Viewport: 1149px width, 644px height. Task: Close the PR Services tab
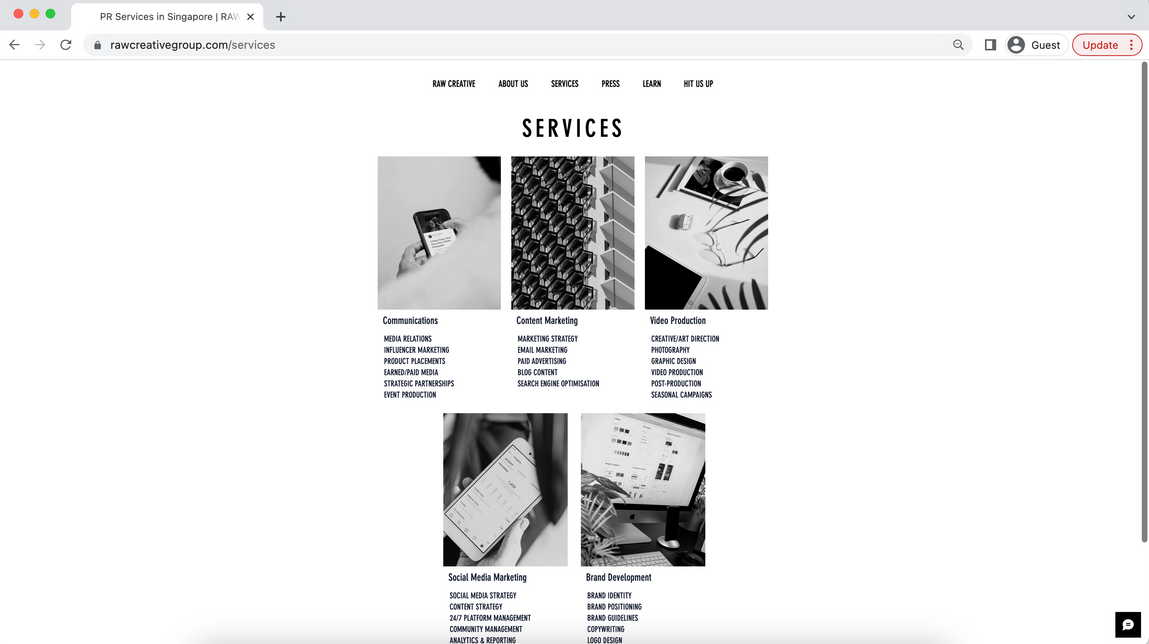point(250,16)
